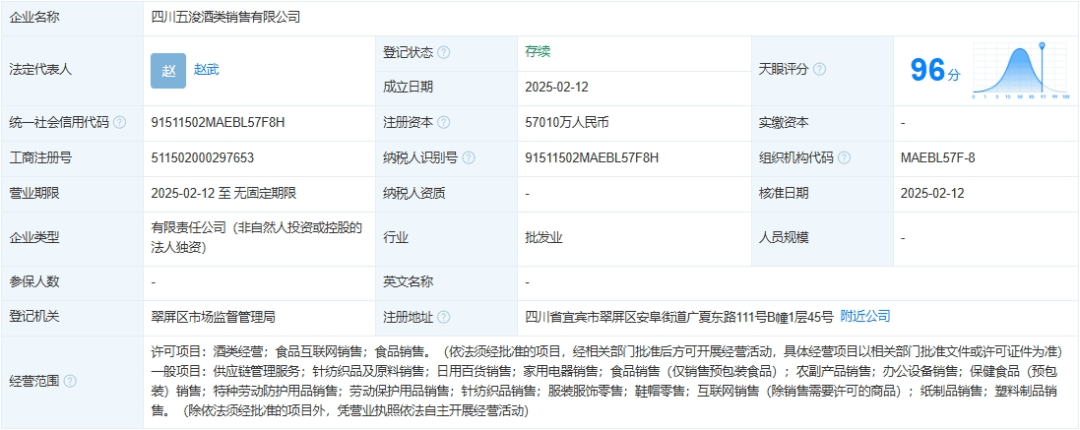Image resolution: width=1080 pixels, height=430 pixels.
Task: Click registered capital 57010万人民币
Action: tap(567, 123)
